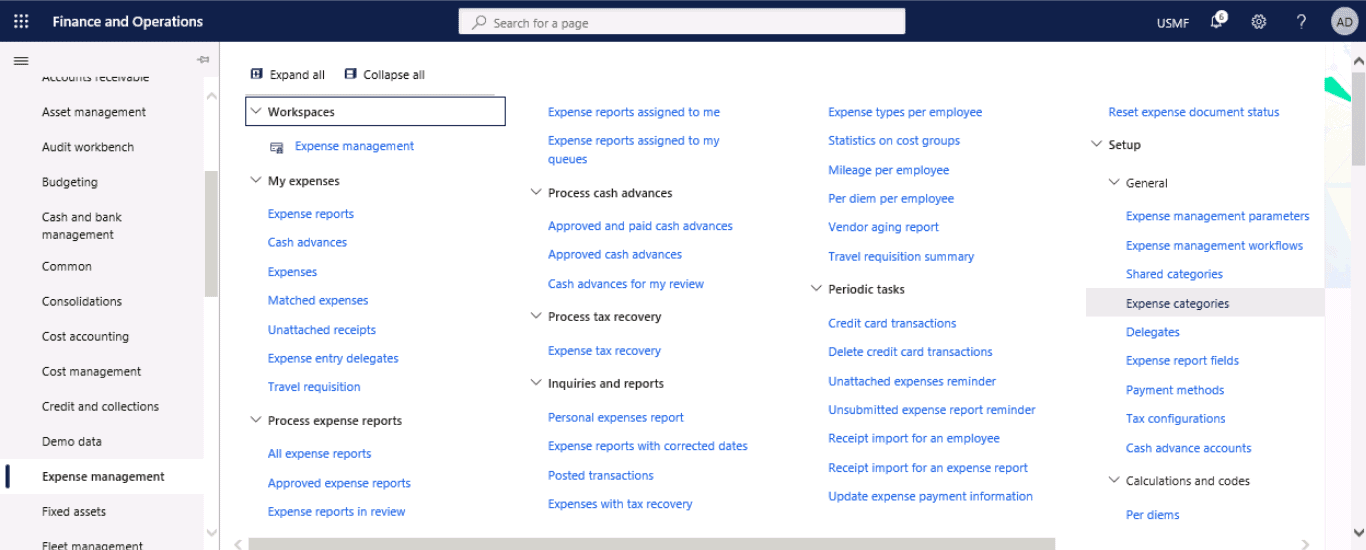The width and height of the screenshot is (1366, 550).
Task: Open the help question mark icon
Action: 1301,21
